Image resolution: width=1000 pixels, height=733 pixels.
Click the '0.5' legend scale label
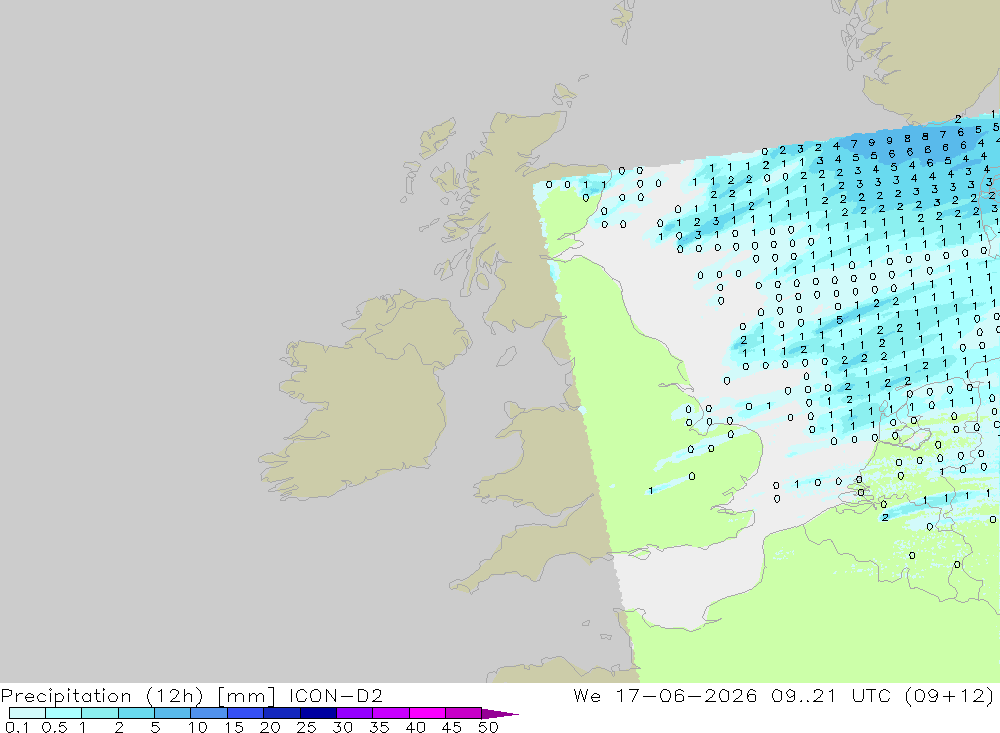click(54, 727)
